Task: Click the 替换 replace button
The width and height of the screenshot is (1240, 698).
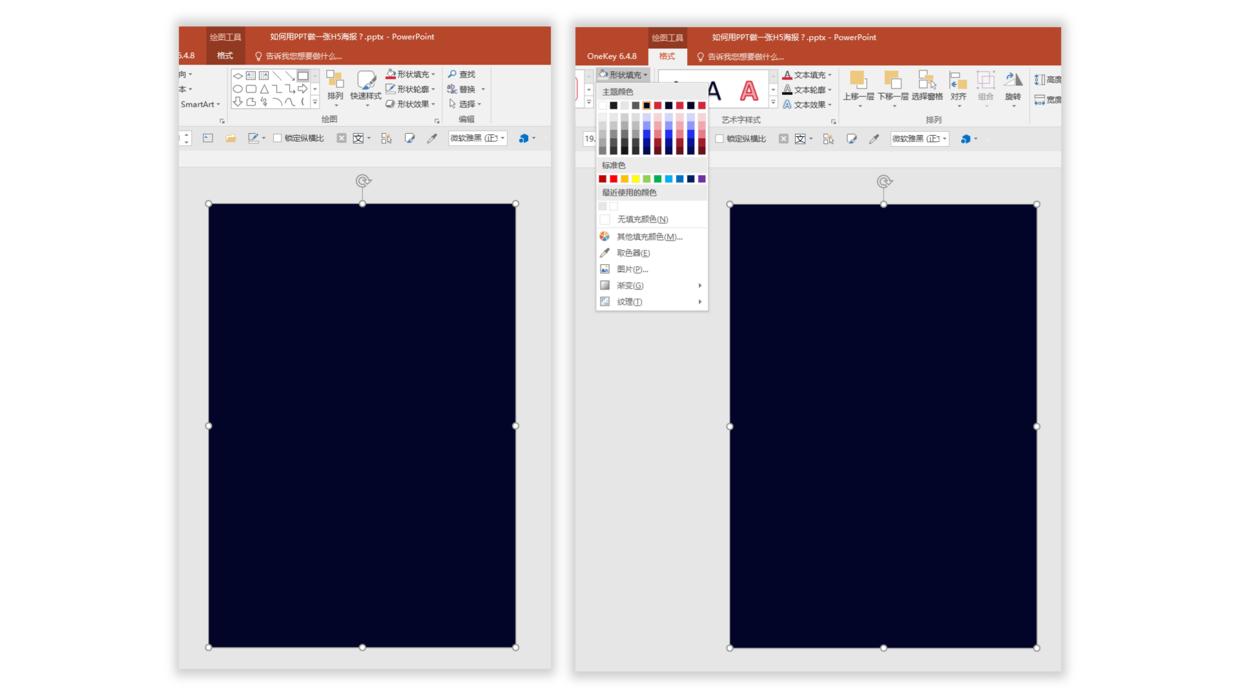Action: [x=466, y=89]
